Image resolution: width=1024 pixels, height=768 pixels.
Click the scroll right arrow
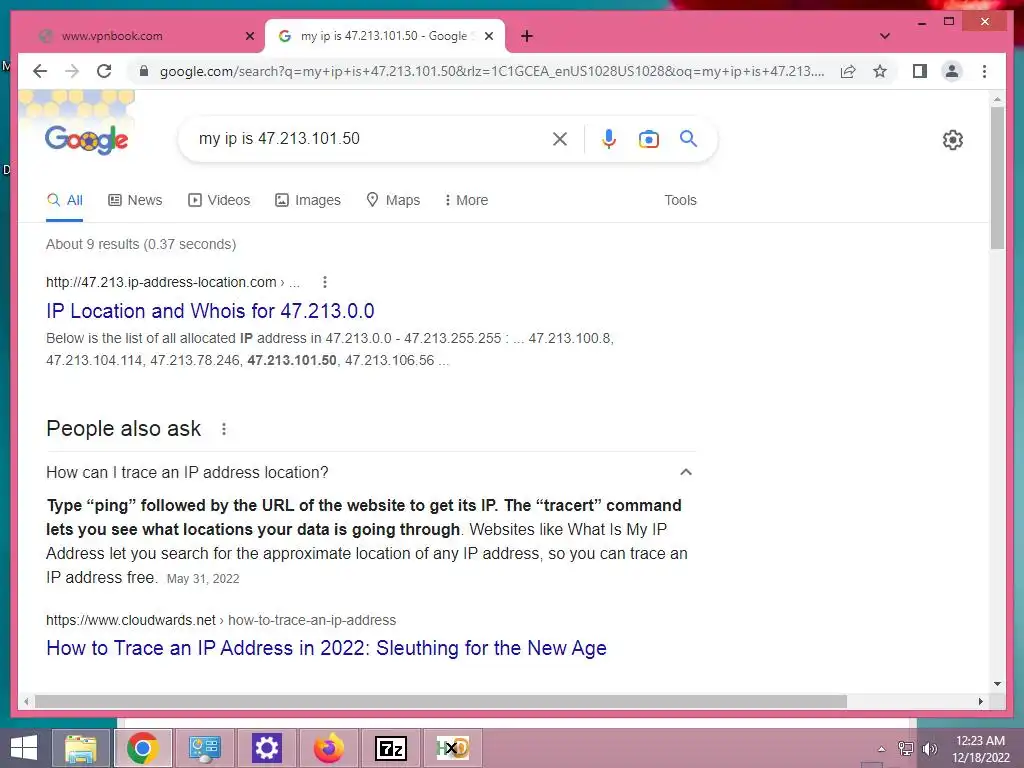(x=980, y=701)
